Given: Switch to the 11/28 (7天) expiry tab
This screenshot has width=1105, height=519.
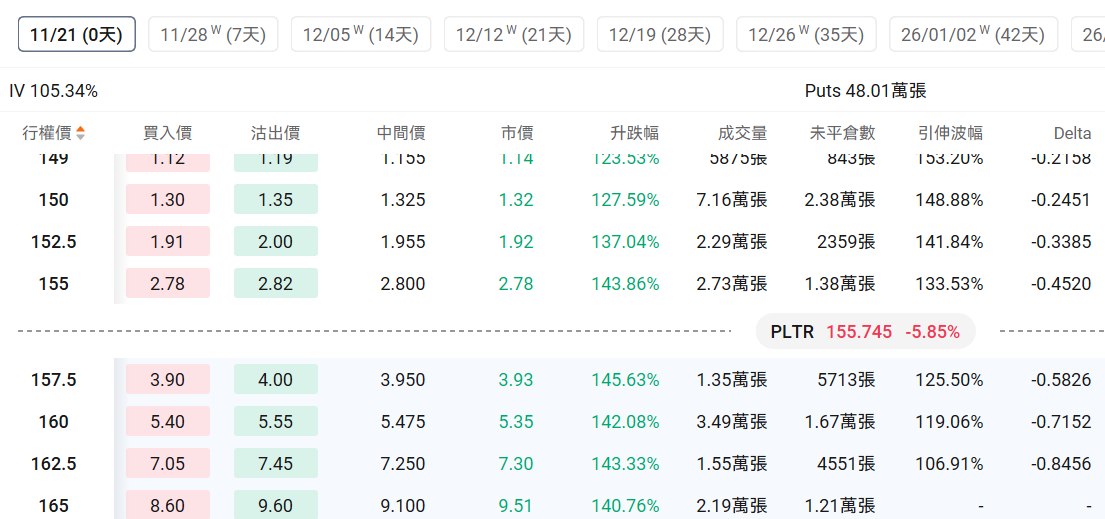Looking at the screenshot, I should pos(213,35).
